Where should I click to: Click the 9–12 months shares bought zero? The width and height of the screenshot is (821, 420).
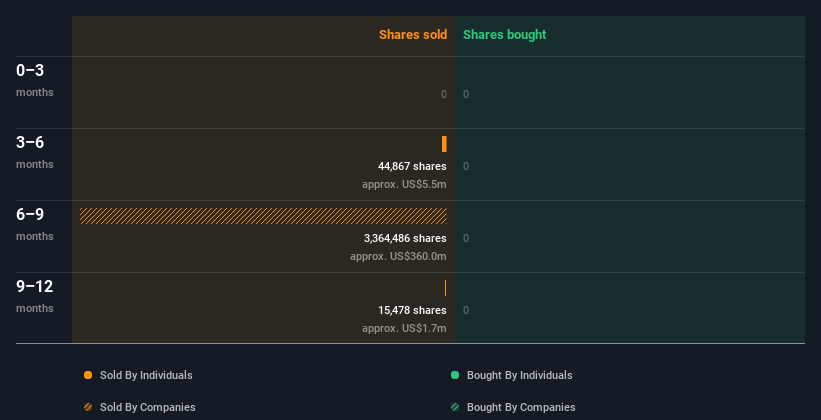(x=466, y=311)
